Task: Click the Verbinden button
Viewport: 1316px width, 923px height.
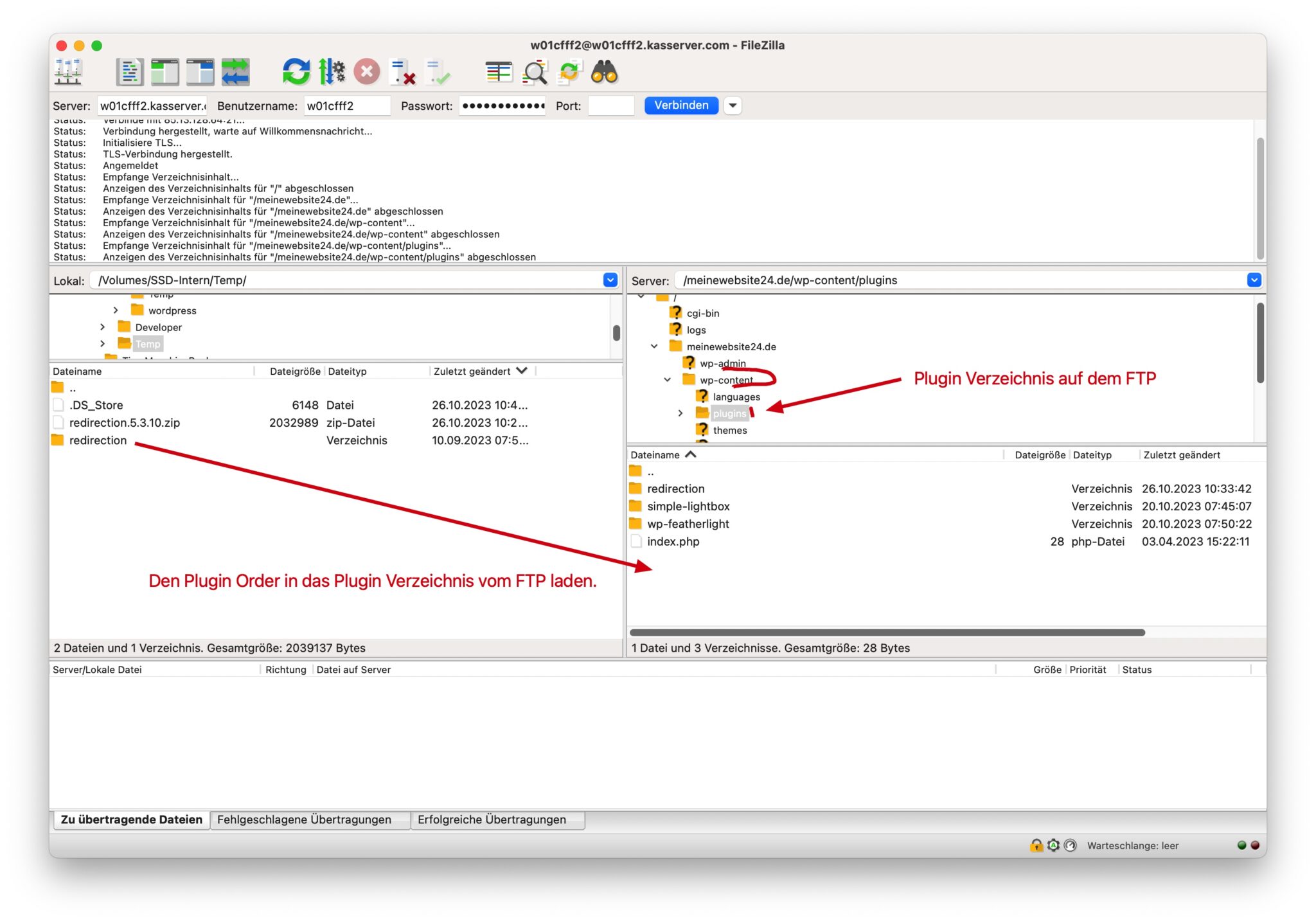Action: click(681, 105)
